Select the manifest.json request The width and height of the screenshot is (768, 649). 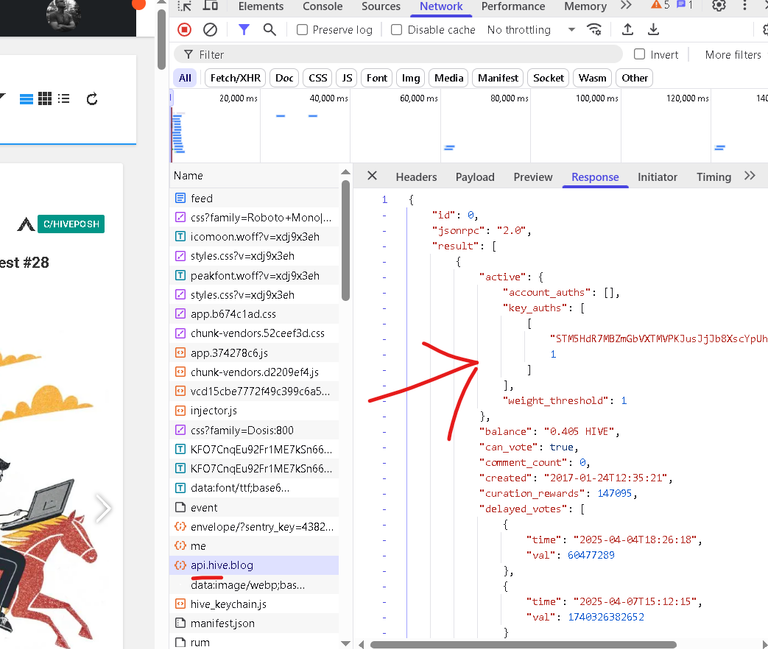pos(254,623)
